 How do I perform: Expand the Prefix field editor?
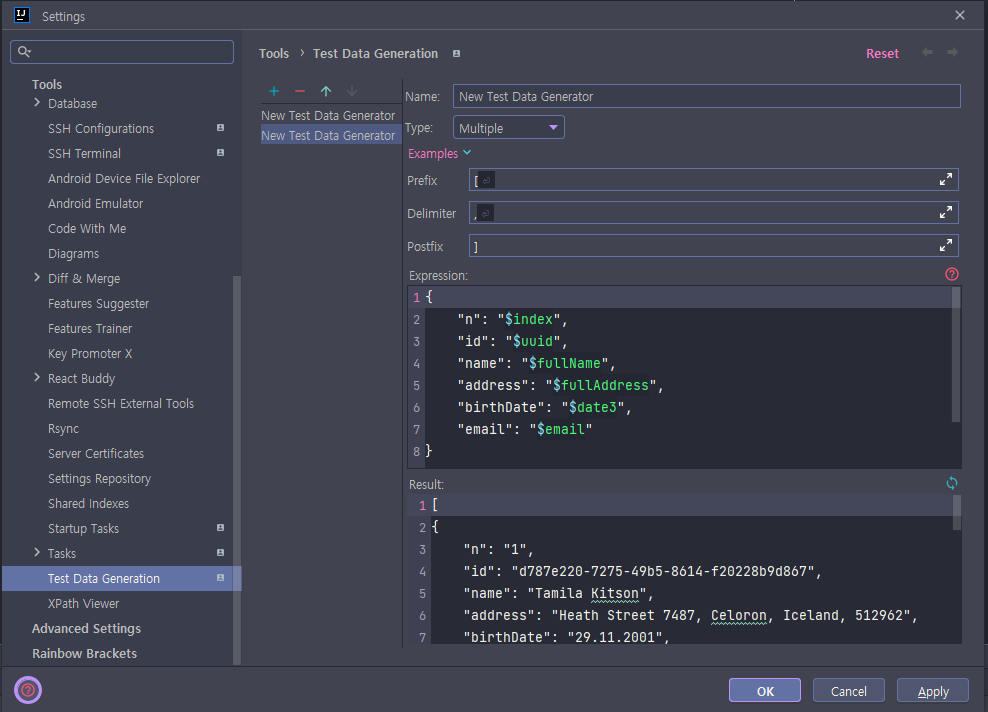click(x=945, y=180)
